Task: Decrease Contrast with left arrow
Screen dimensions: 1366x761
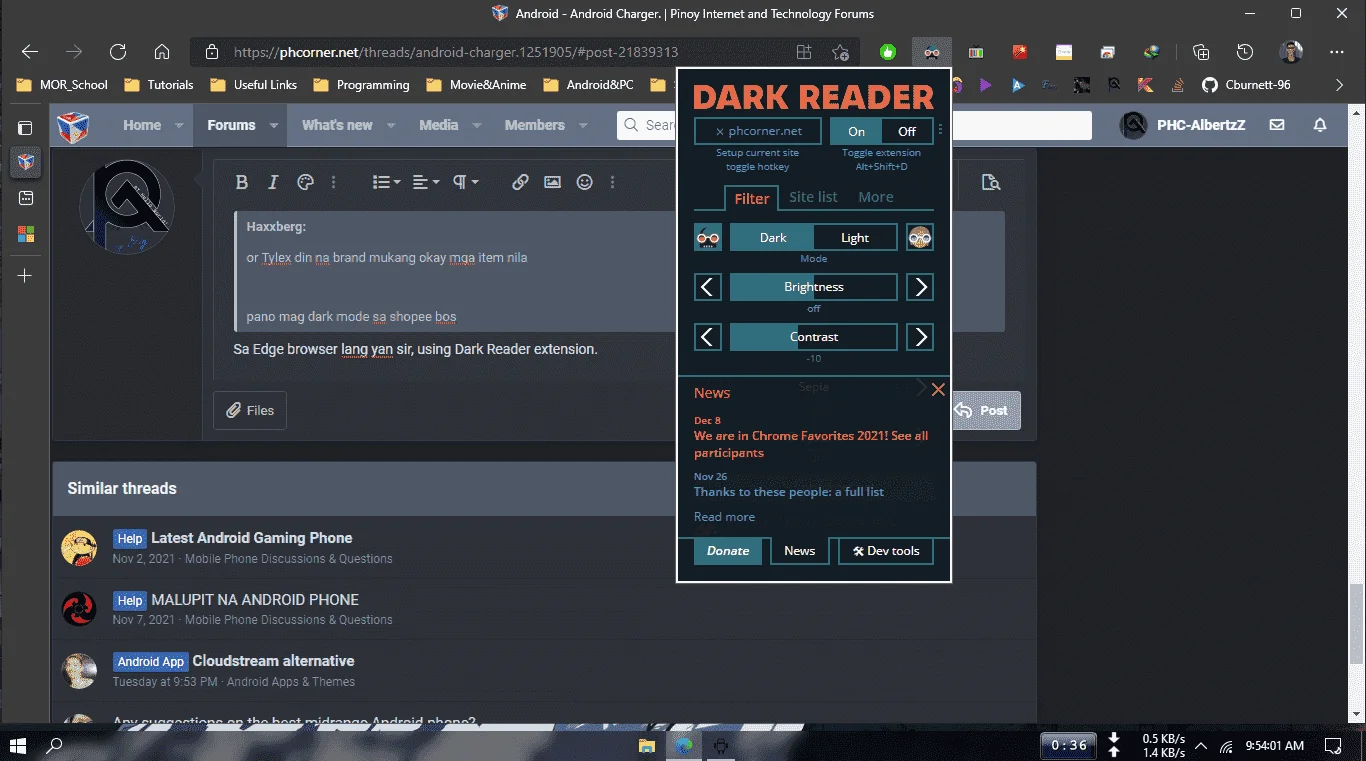Action: (x=708, y=337)
